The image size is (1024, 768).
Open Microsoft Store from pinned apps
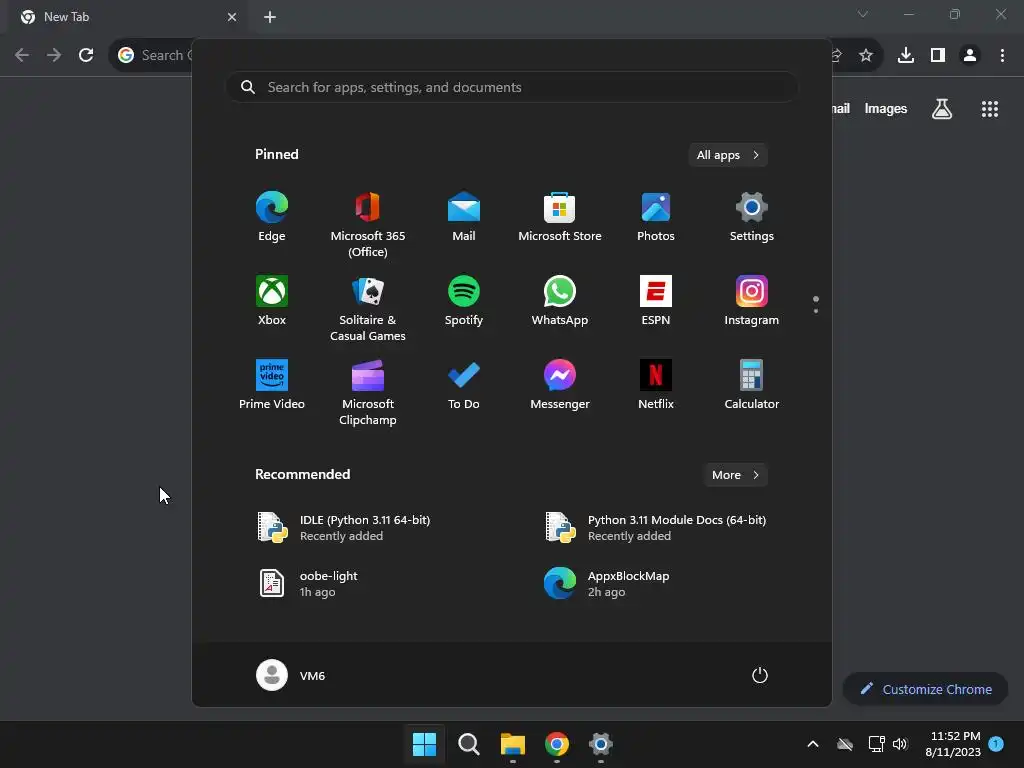(560, 217)
